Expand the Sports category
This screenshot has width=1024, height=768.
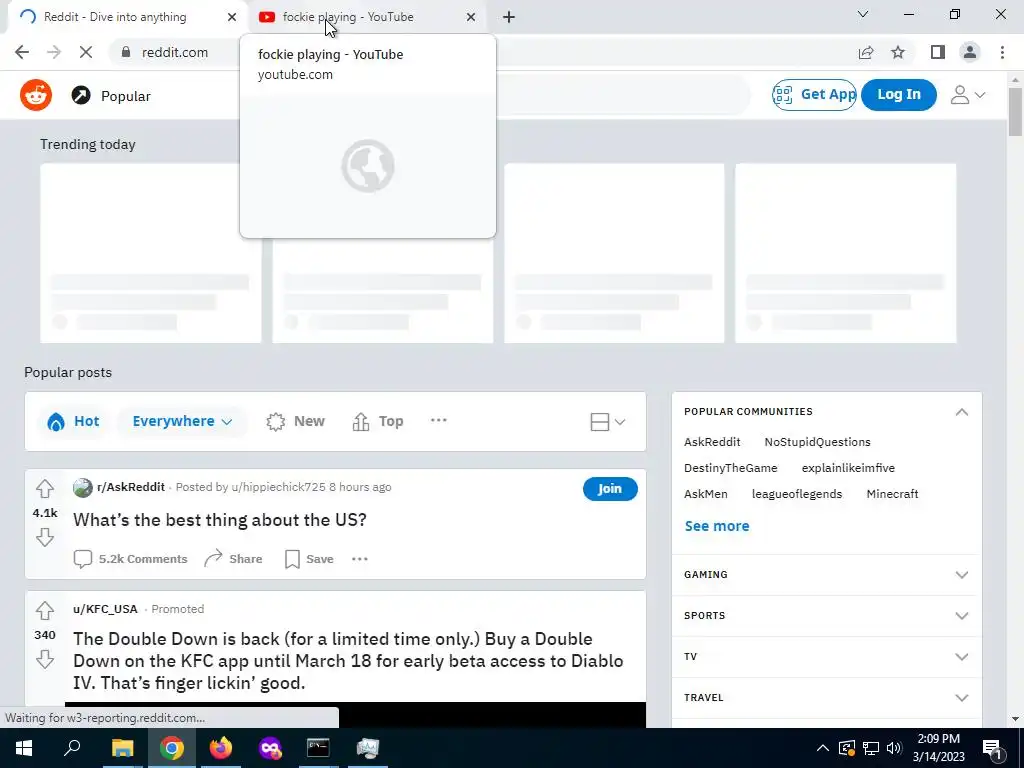(x=961, y=616)
